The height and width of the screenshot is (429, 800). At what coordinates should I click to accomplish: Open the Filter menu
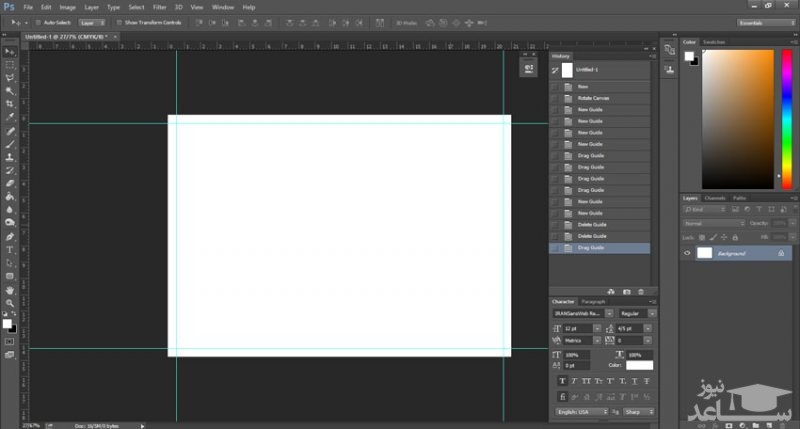tap(159, 7)
